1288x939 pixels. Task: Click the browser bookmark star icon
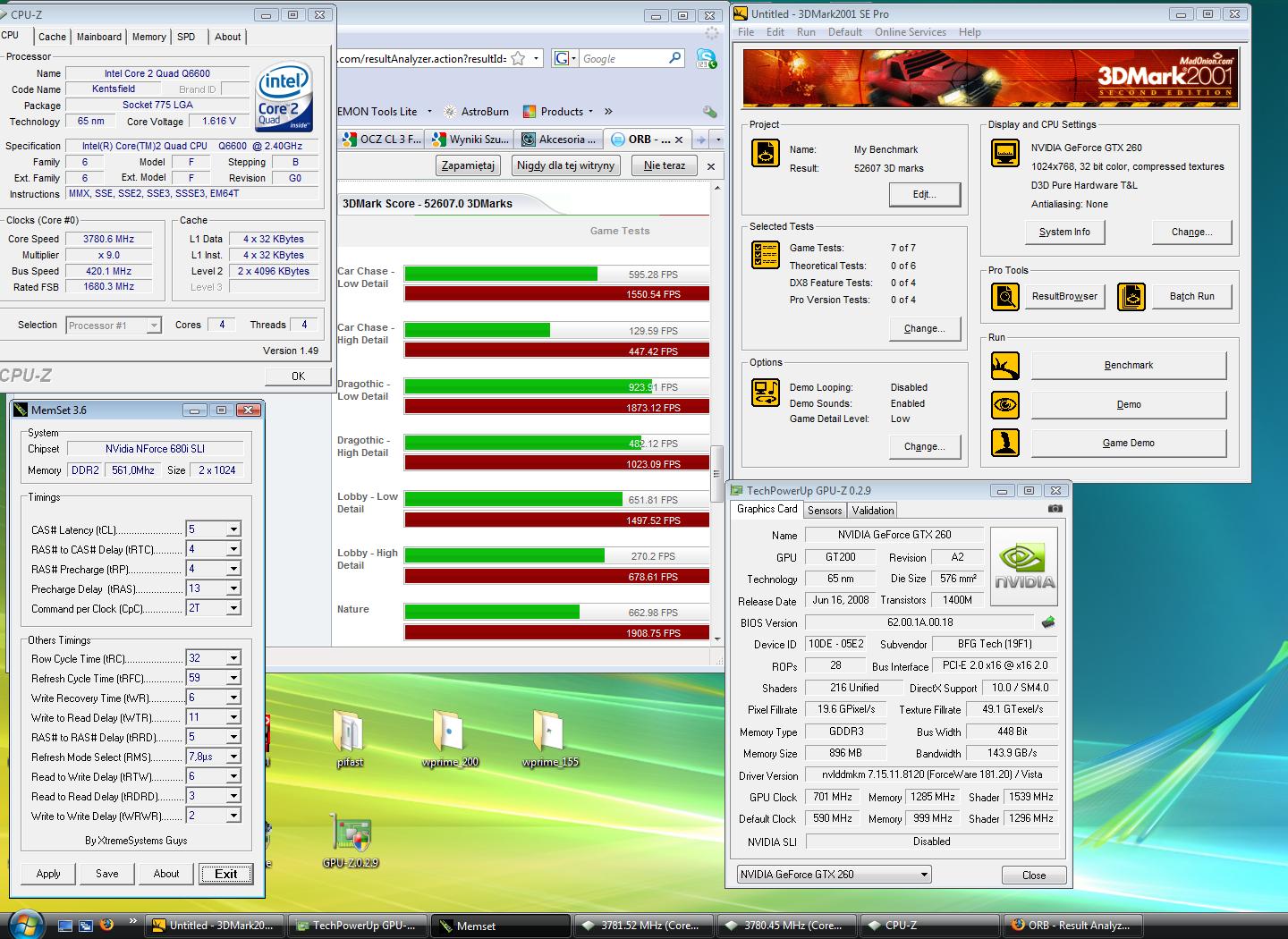[x=518, y=58]
